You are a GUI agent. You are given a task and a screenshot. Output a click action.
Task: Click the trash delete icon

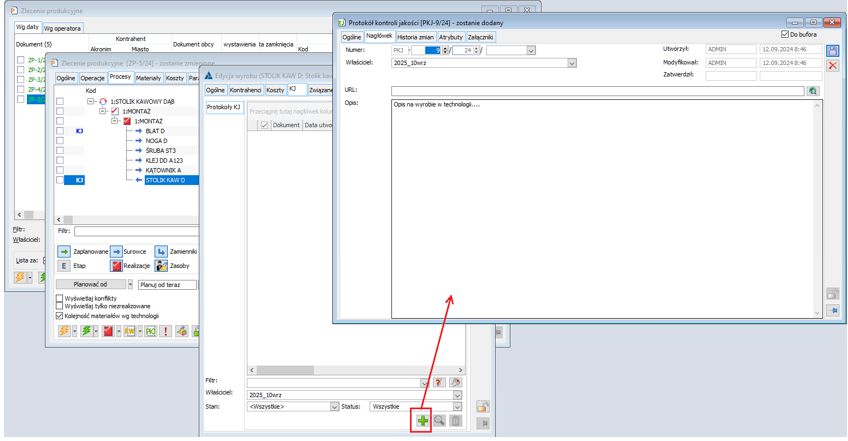click(455, 421)
